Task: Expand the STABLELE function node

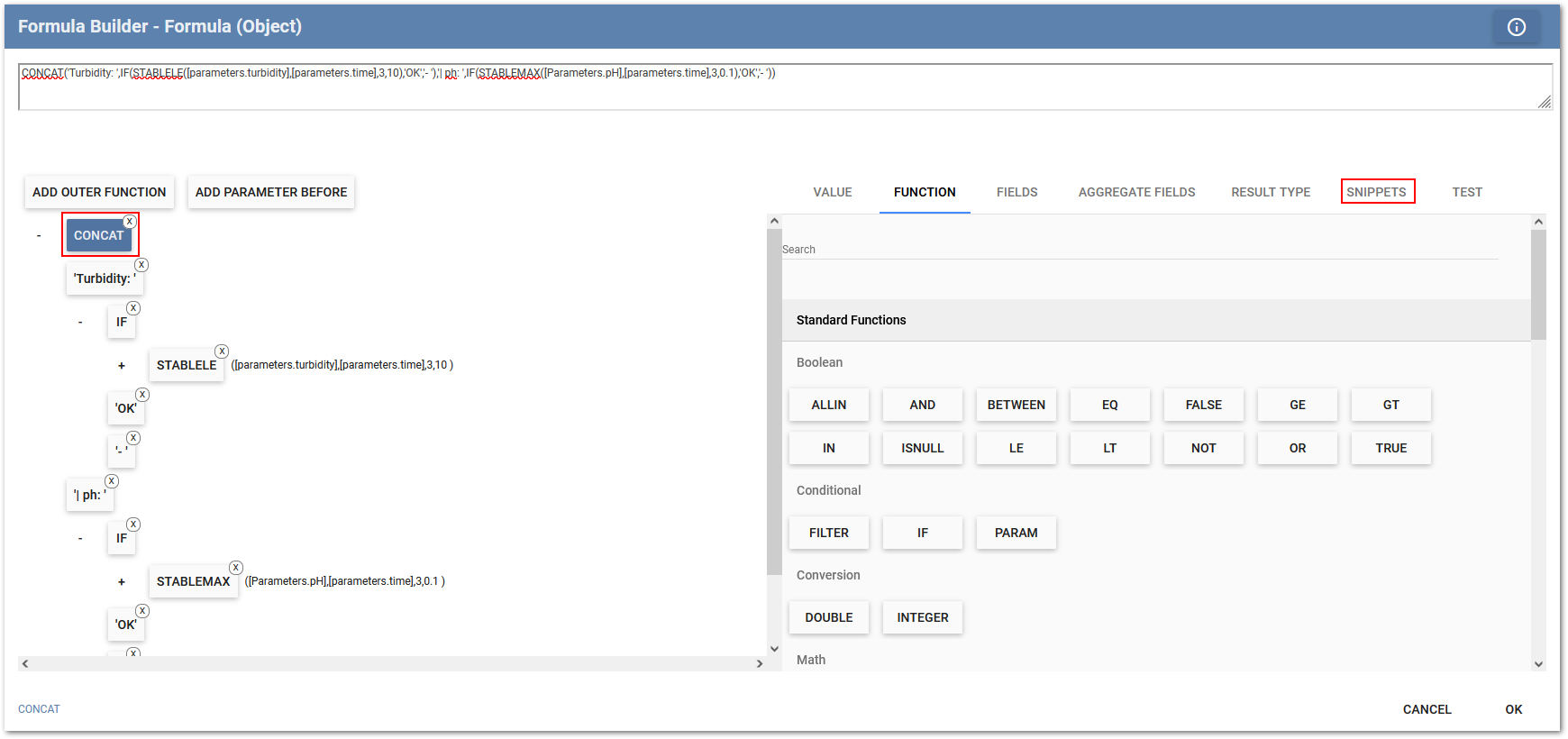Action: coord(122,366)
